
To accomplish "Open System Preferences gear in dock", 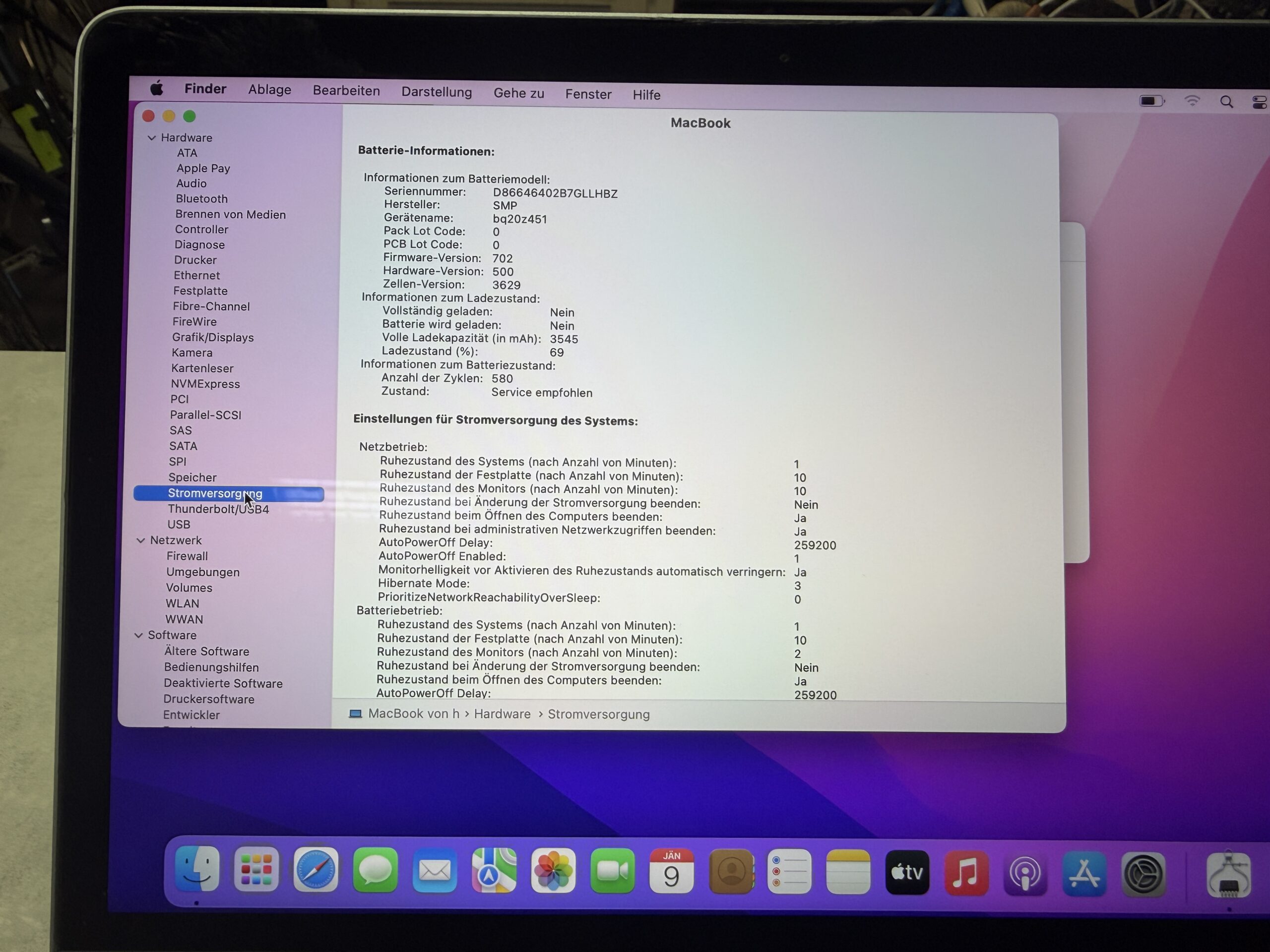I will [1143, 875].
